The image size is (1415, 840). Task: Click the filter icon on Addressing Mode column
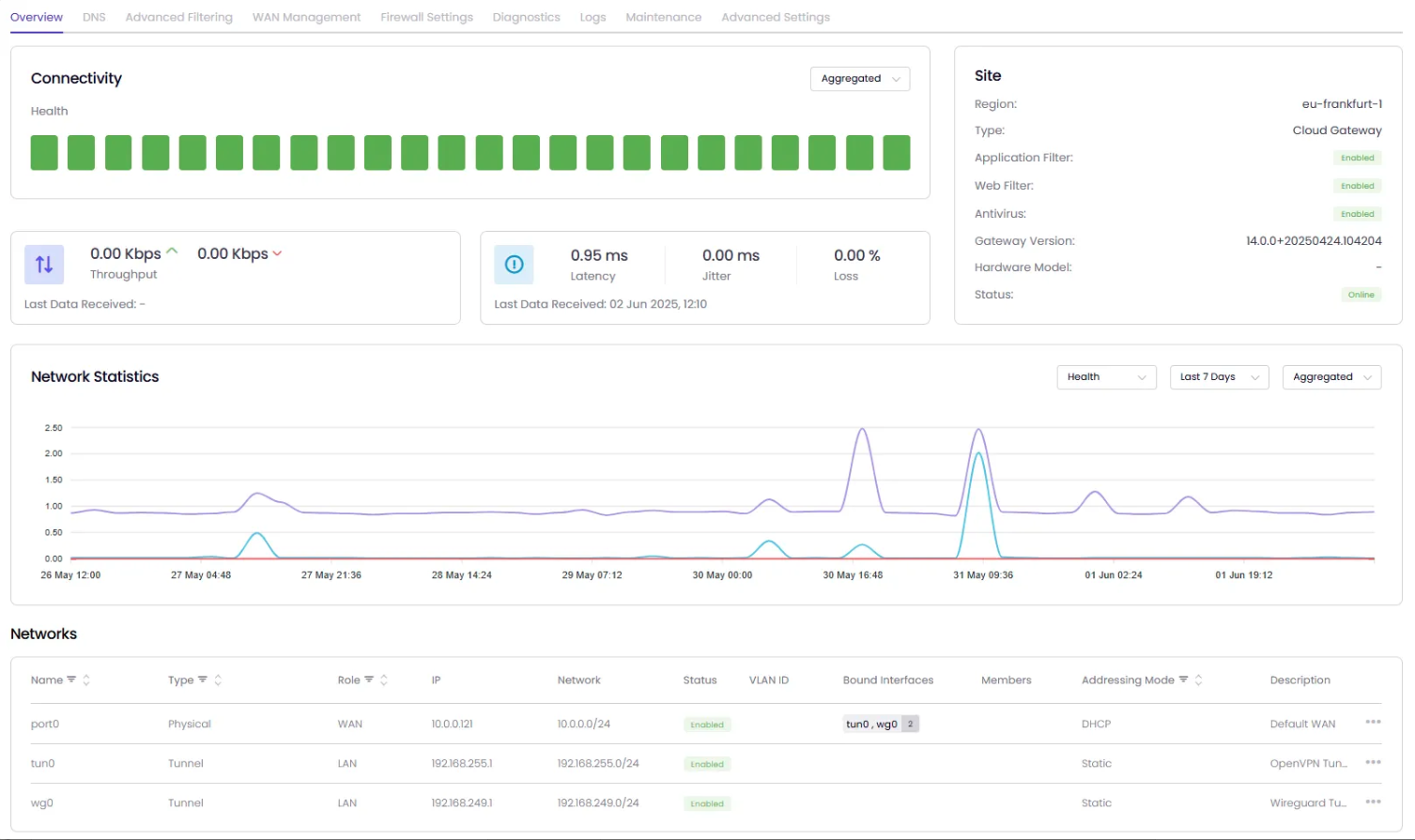coord(1183,680)
